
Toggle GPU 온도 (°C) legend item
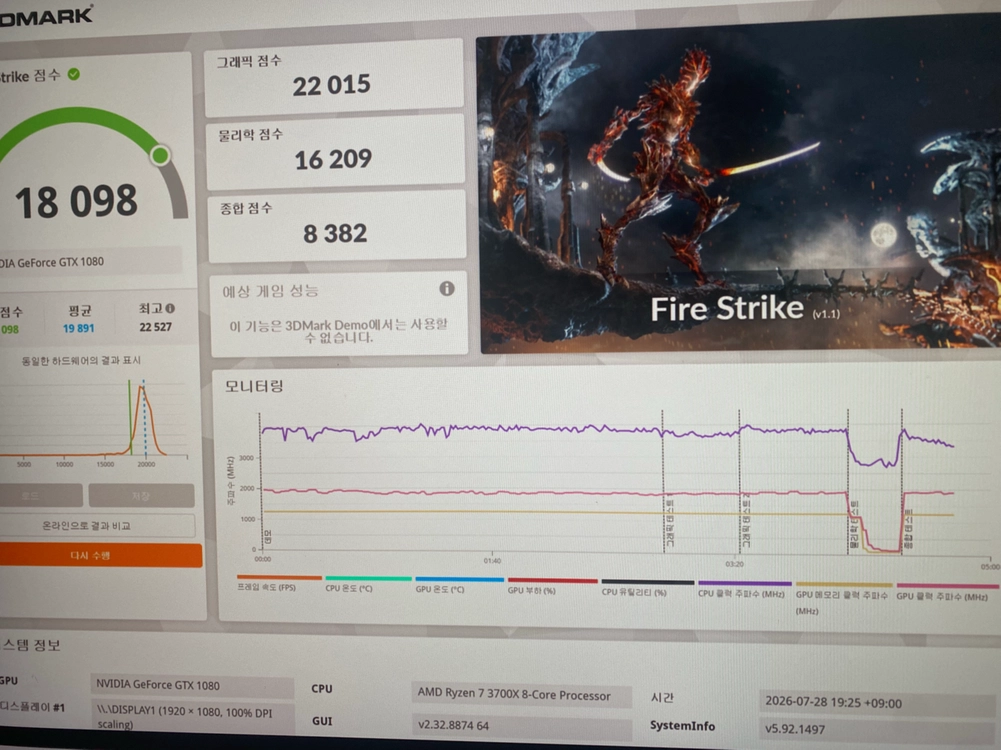[459, 585]
